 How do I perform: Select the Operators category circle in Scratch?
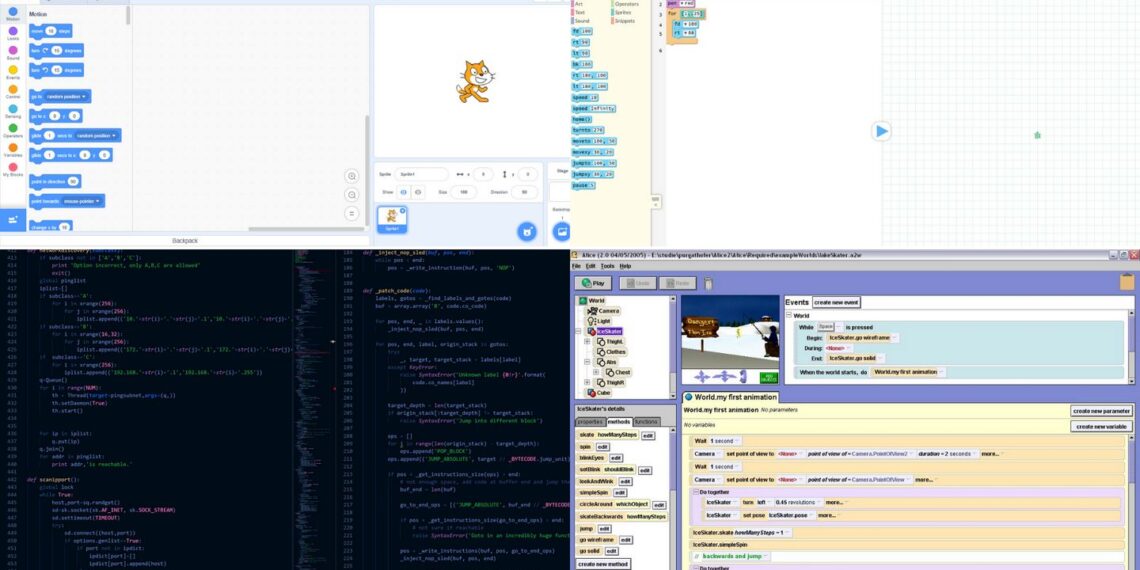click(x=12, y=128)
